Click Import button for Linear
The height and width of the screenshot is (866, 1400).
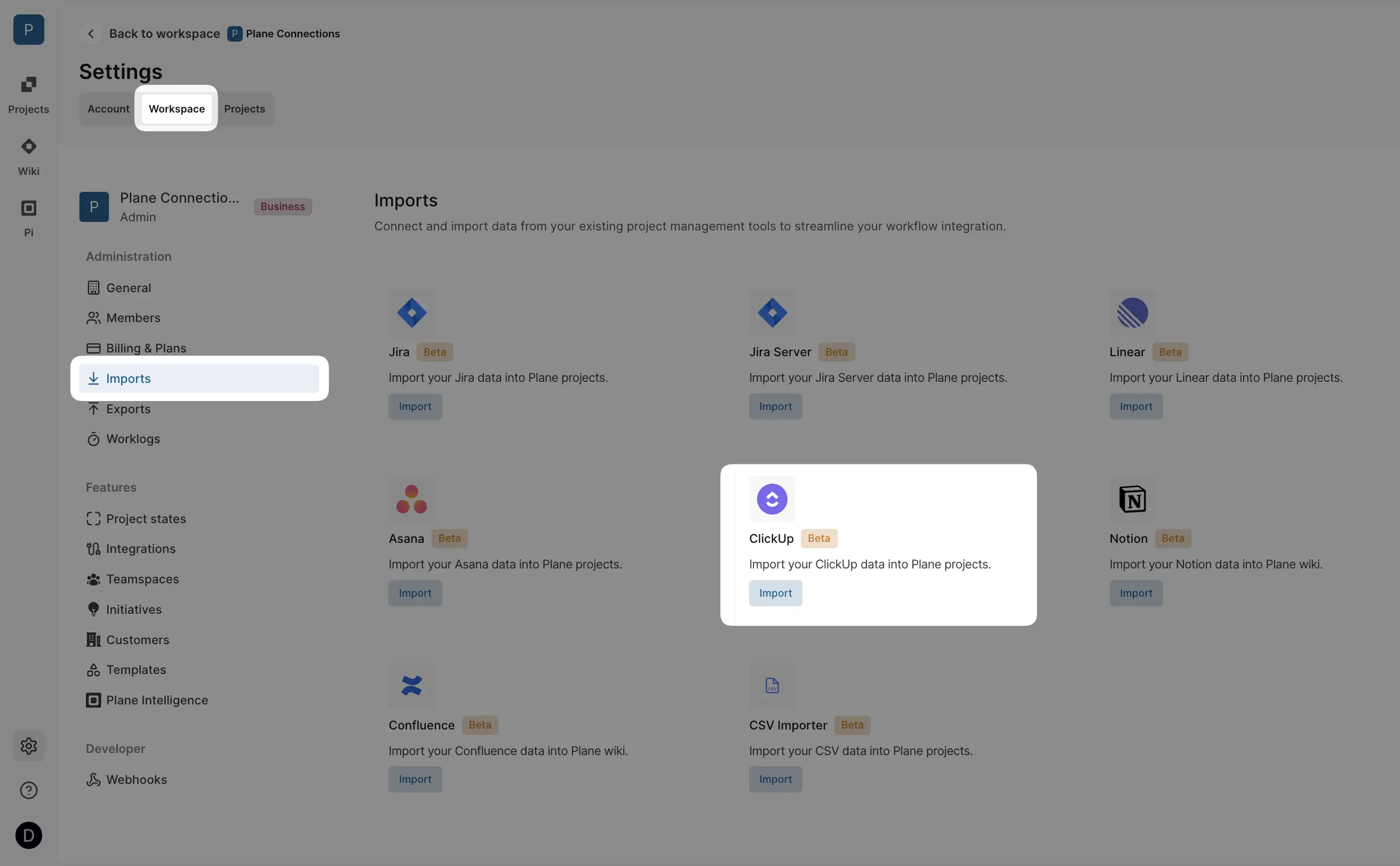click(1136, 407)
